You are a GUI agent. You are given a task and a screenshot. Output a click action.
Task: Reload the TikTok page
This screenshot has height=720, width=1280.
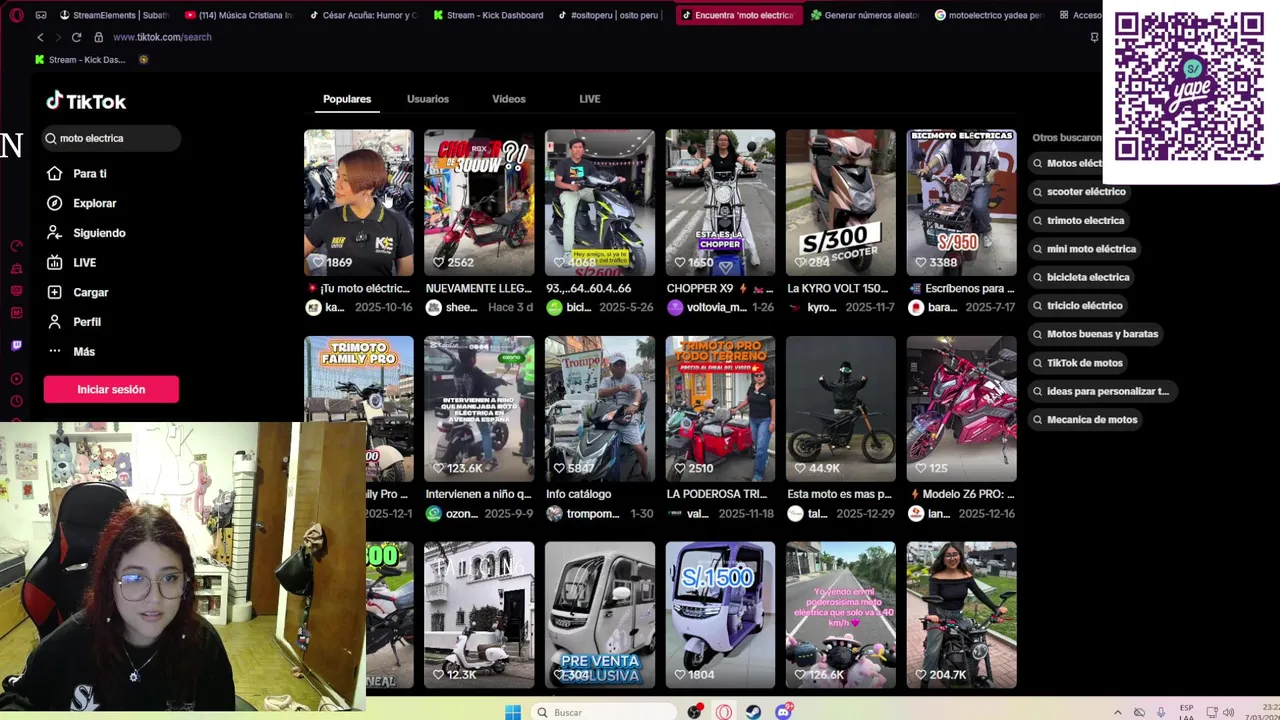76,37
